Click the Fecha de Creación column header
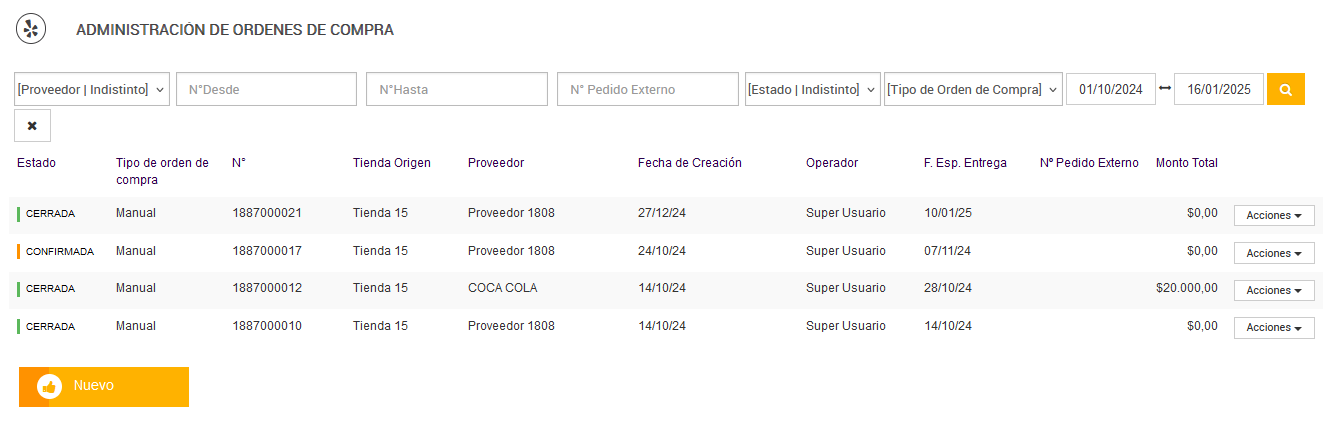1328x424 pixels. coord(689,163)
